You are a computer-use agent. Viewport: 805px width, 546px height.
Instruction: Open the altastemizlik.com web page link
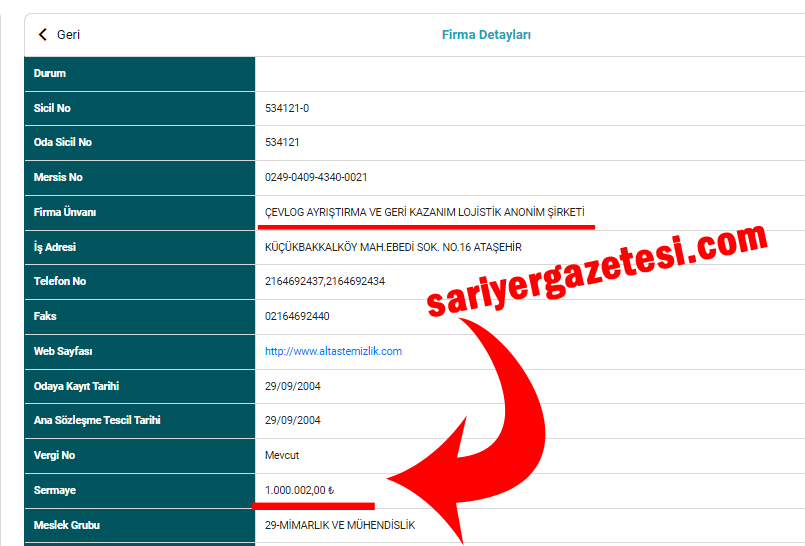pyautogui.click(x=333, y=351)
